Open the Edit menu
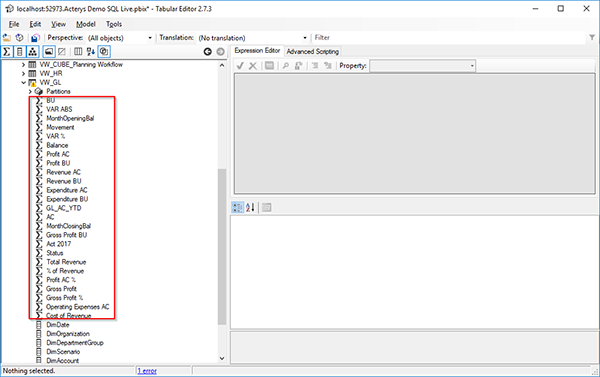Image resolution: width=600 pixels, height=377 pixels. 35,24
